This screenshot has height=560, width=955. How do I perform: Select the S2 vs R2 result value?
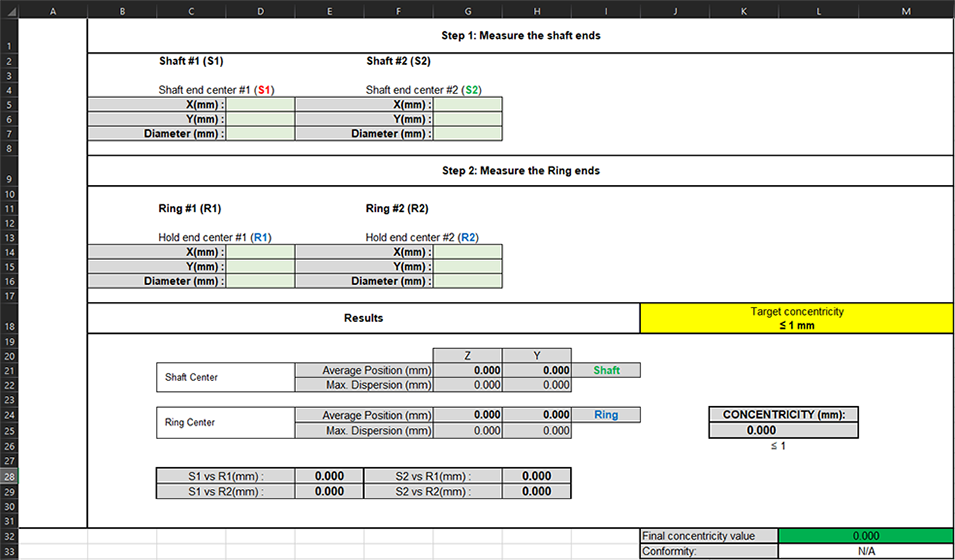point(536,491)
